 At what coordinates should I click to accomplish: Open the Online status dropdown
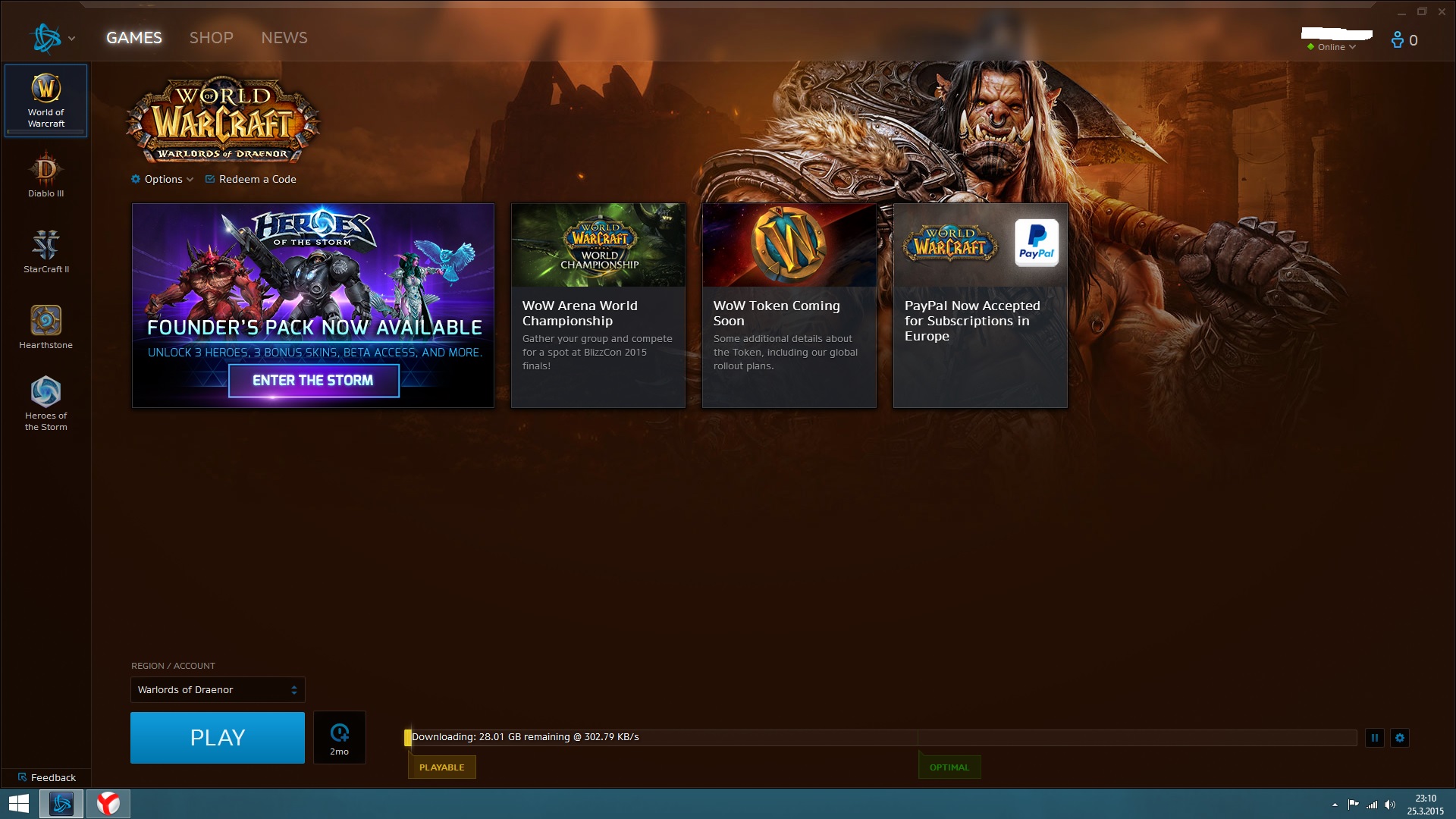pos(1332,47)
